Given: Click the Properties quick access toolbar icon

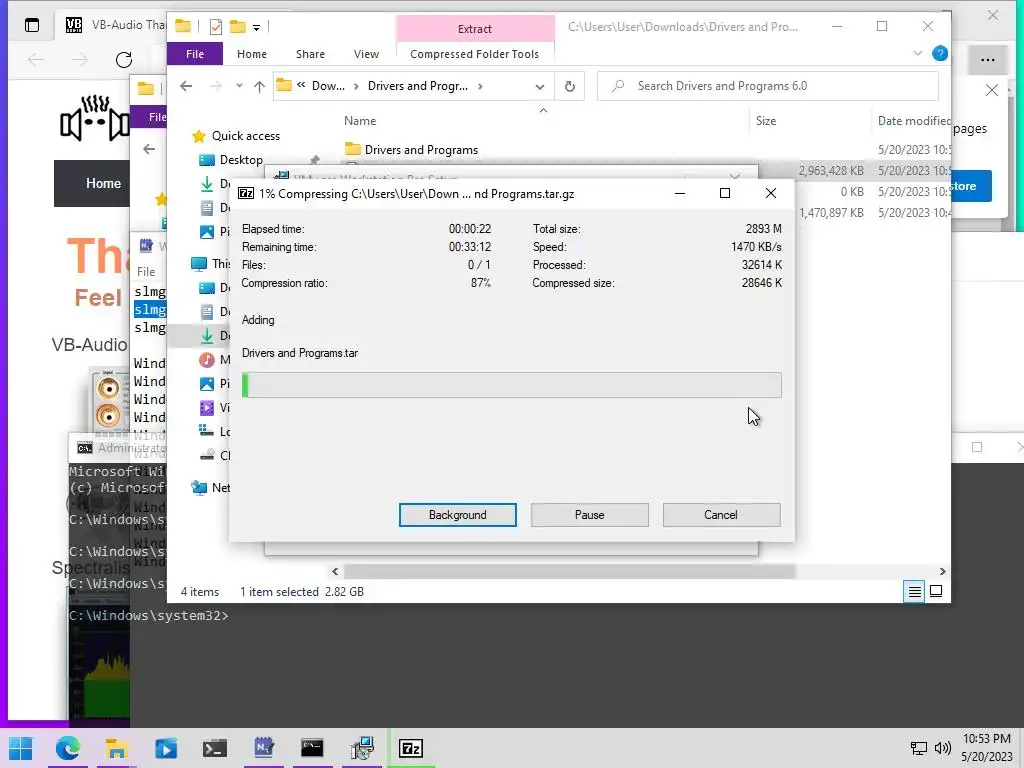Looking at the screenshot, I should tap(216, 27).
